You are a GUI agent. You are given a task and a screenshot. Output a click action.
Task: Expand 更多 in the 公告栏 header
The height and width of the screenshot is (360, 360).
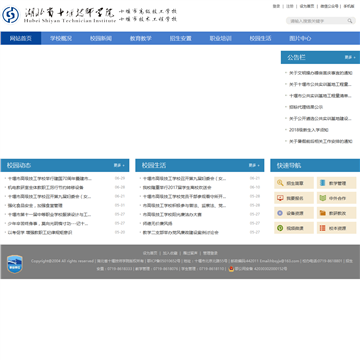coord(350,57)
